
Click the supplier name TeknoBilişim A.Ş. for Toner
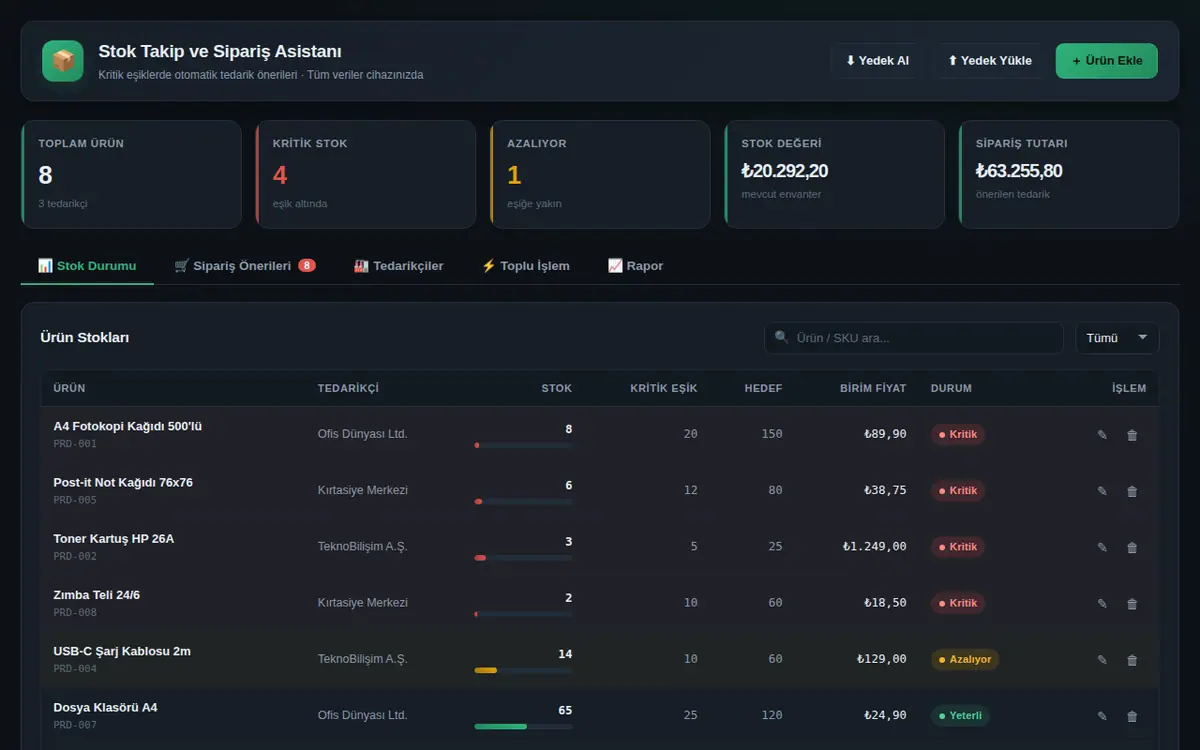click(x=363, y=547)
